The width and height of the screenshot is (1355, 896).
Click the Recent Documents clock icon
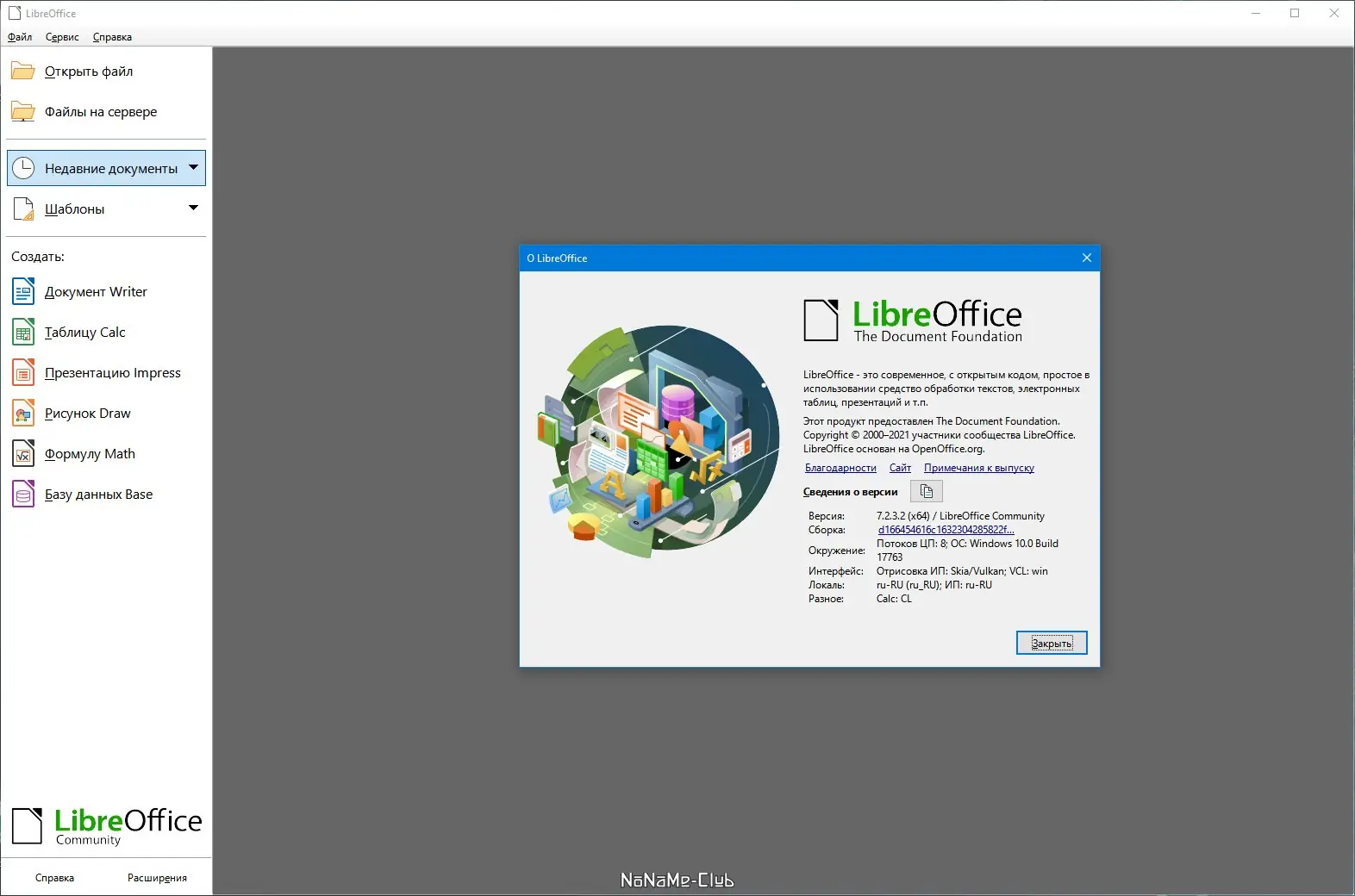[x=23, y=168]
